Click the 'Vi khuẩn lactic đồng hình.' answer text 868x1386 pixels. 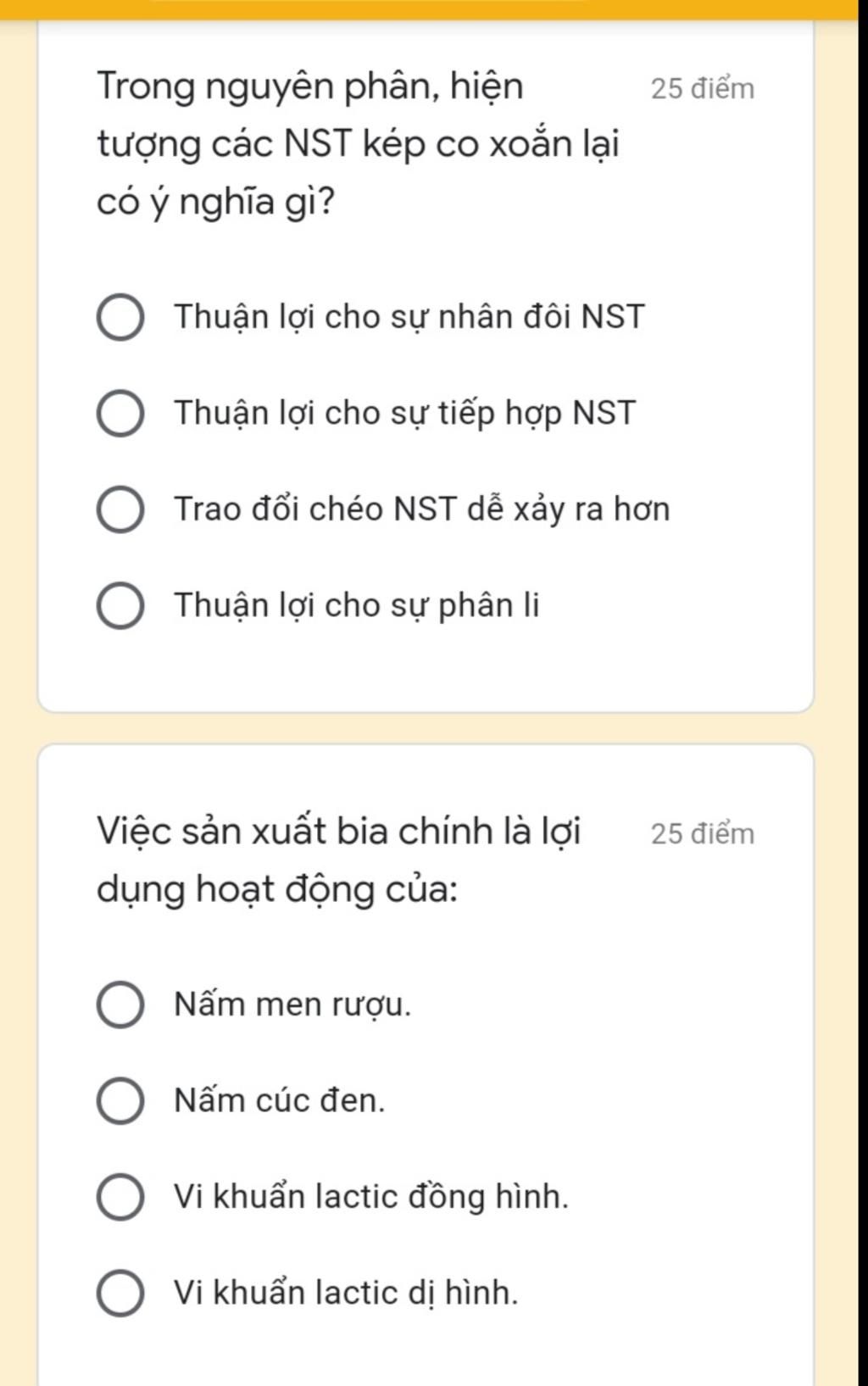tap(371, 1197)
